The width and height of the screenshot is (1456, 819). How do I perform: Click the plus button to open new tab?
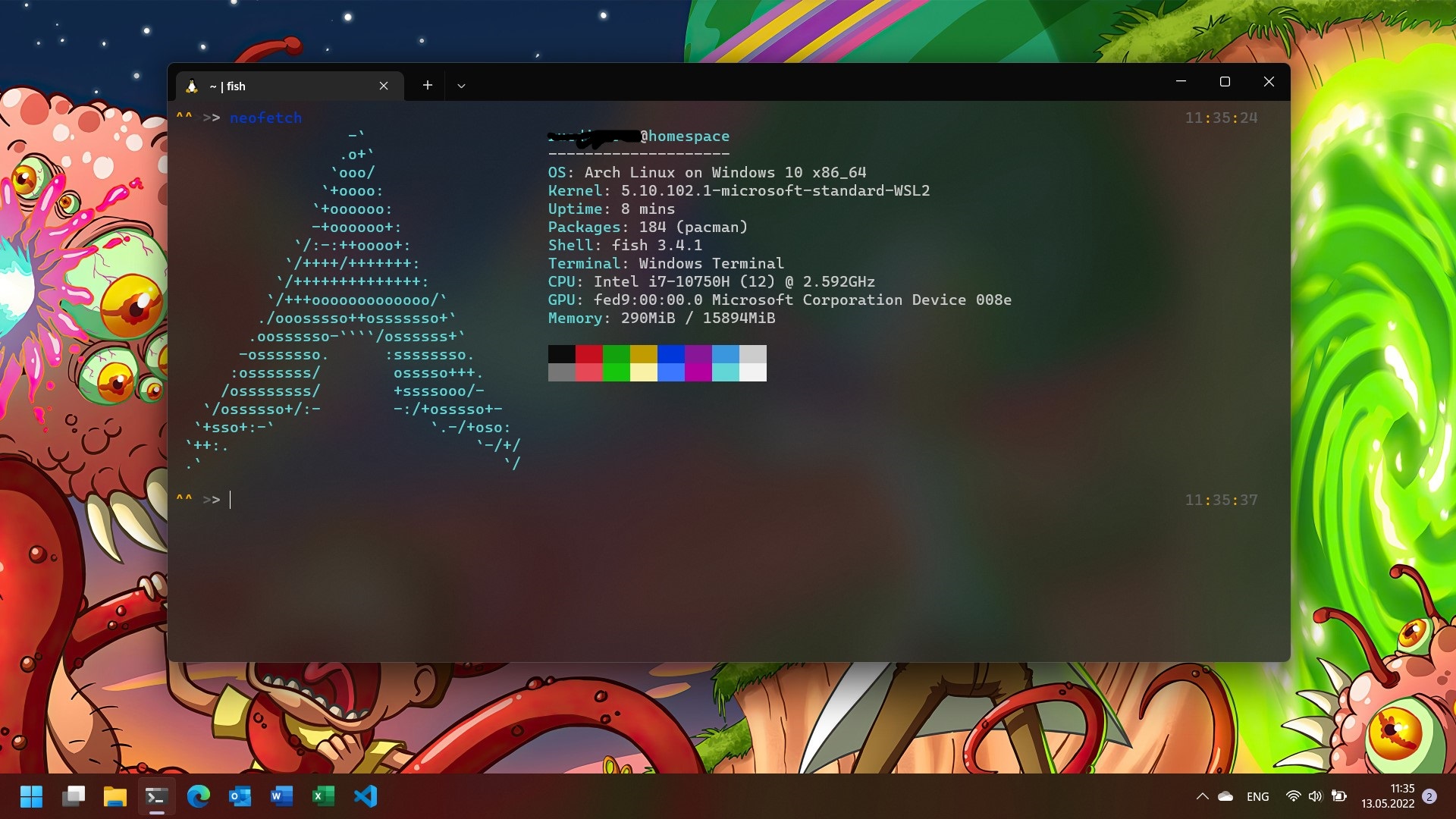point(427,85)
